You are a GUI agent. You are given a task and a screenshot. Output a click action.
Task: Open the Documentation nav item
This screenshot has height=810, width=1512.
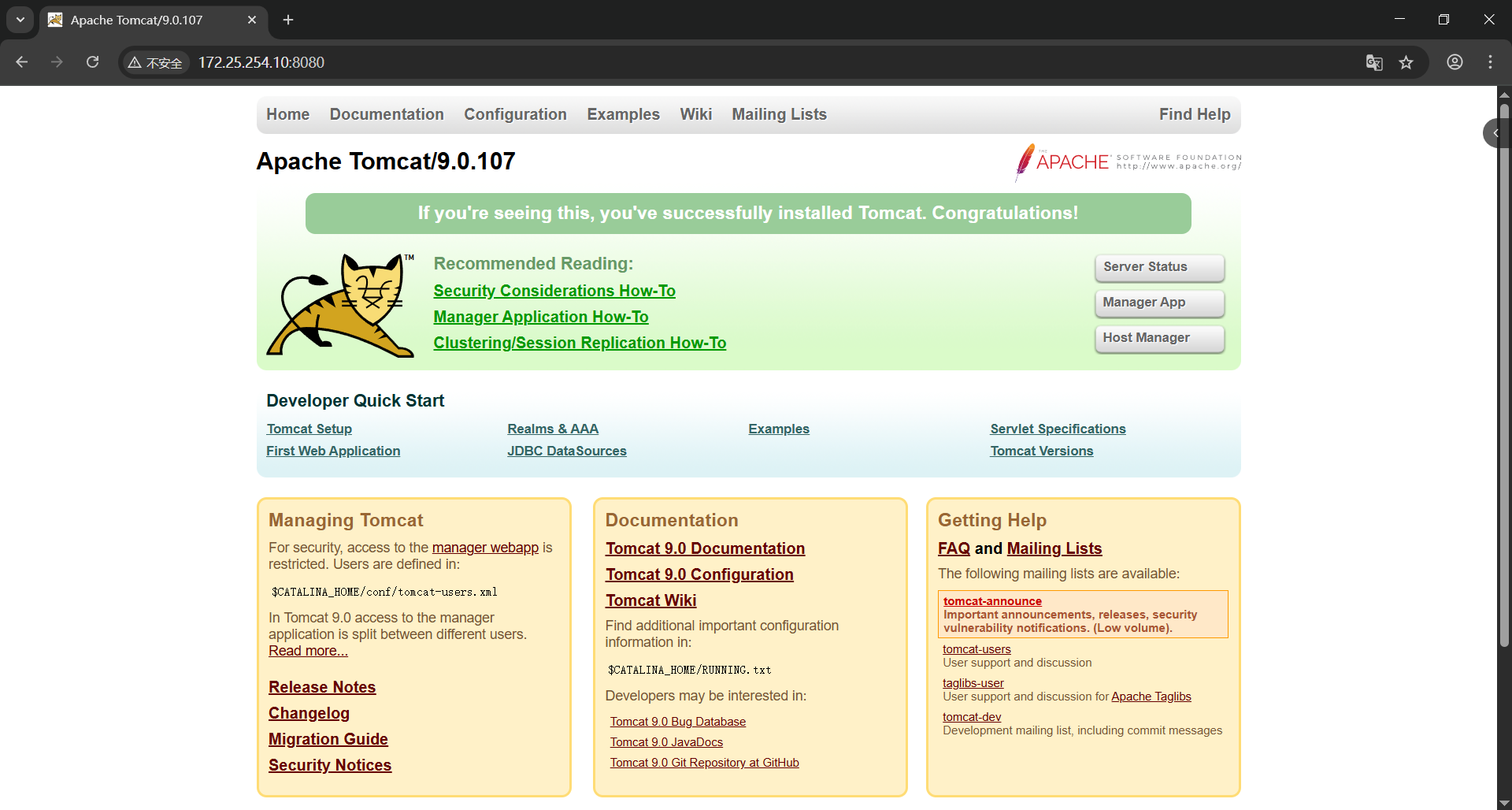pos(387,114)
